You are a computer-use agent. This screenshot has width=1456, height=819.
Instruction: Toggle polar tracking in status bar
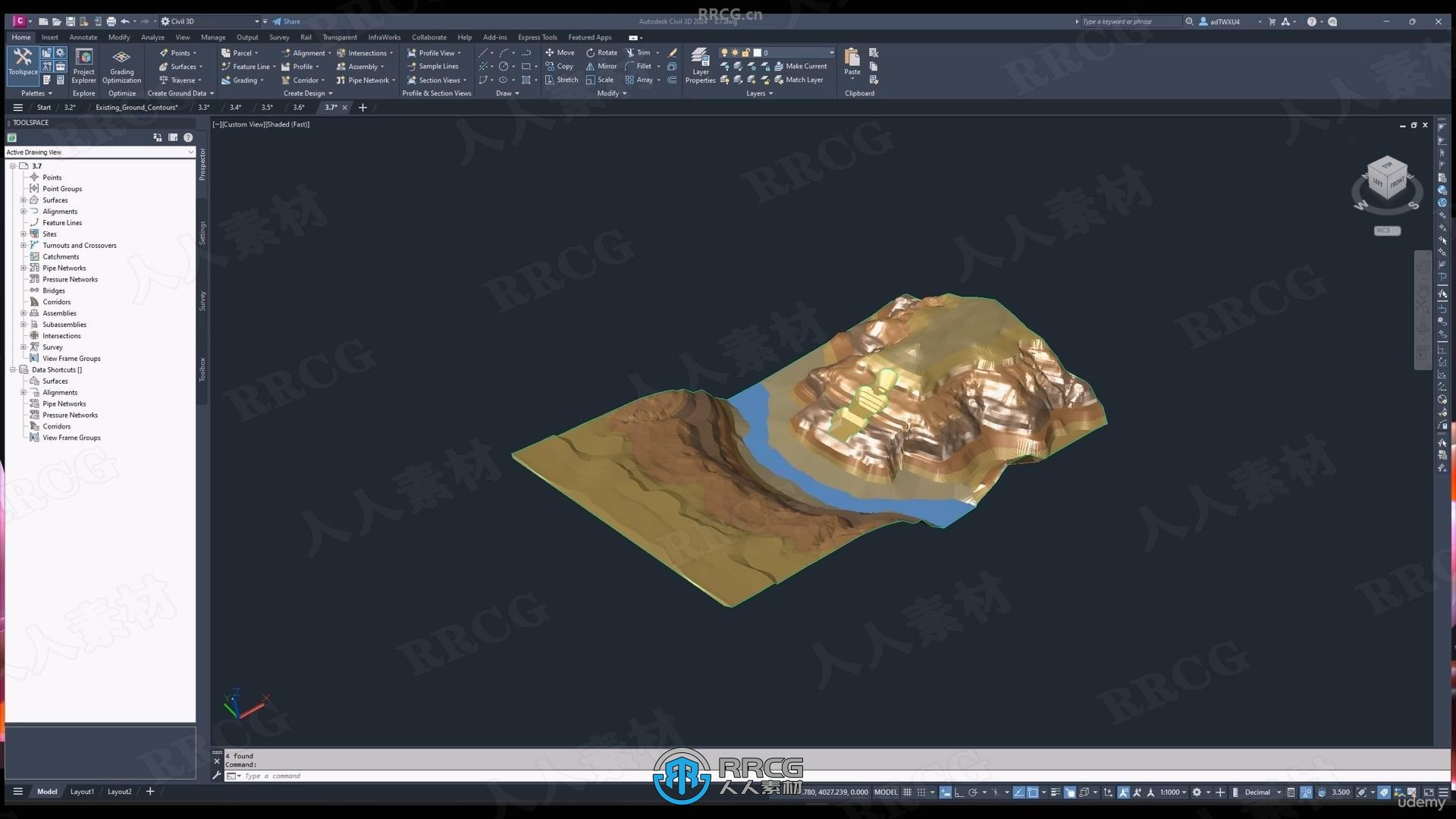coord(973,792)
